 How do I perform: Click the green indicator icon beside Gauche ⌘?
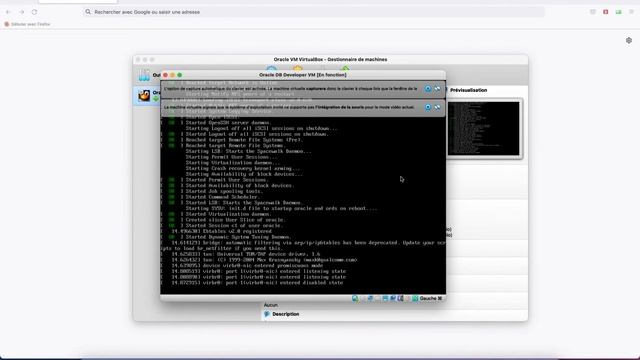tap(415, 299)
